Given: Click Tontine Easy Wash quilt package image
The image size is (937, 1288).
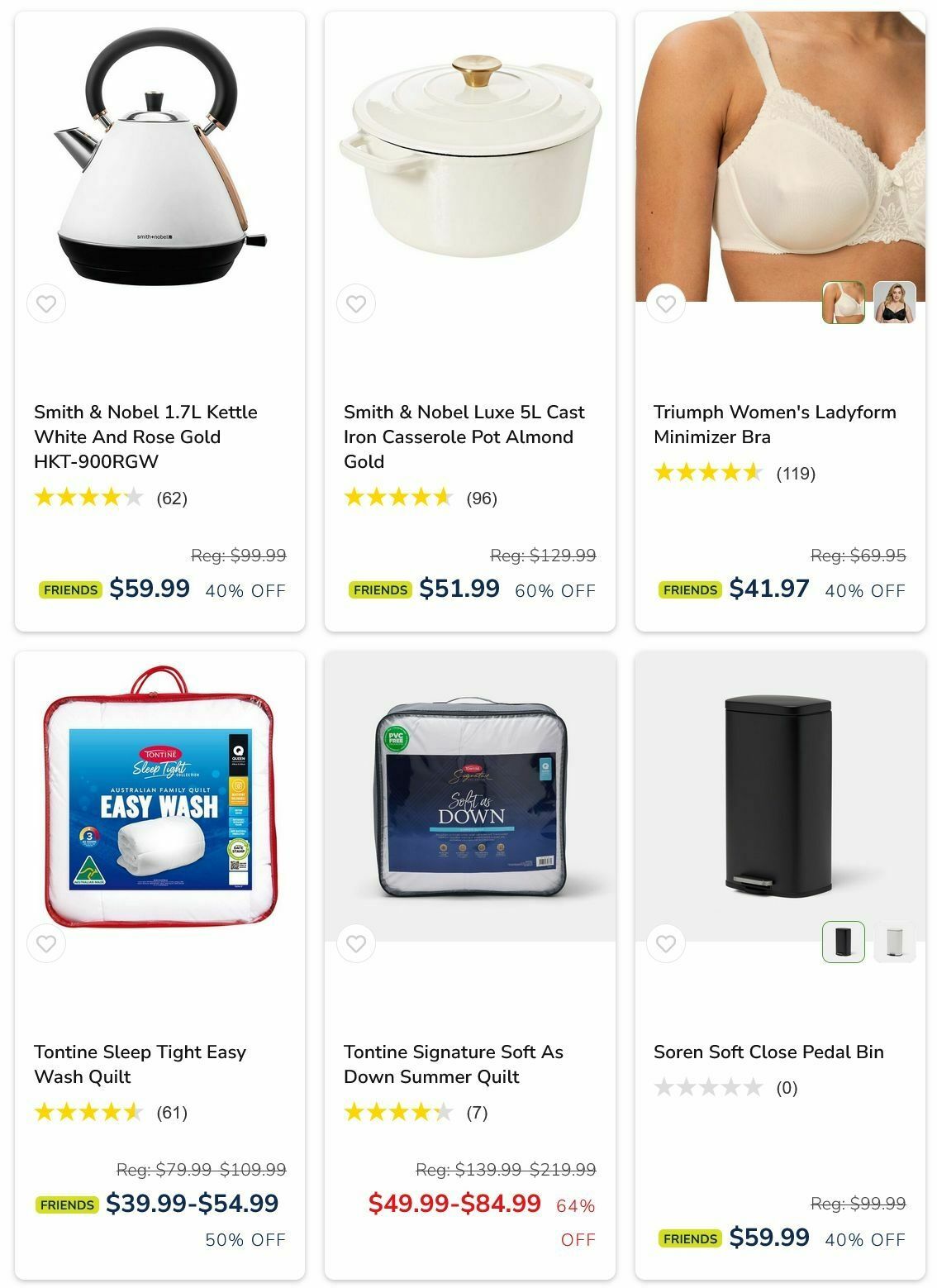Looking at the screenshot, I should click(x=159, y=796).
